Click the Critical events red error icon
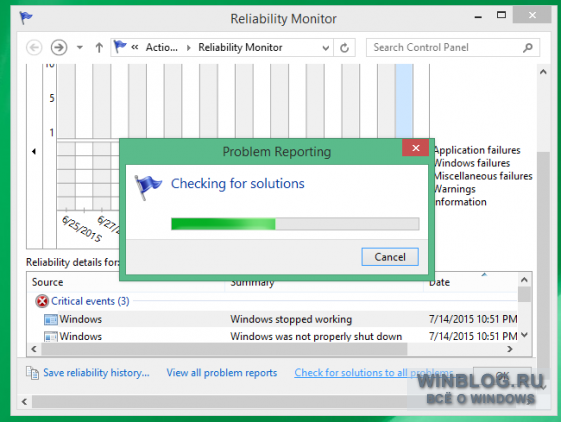This screenshot has width=561, height=422. tap(42, 301)
